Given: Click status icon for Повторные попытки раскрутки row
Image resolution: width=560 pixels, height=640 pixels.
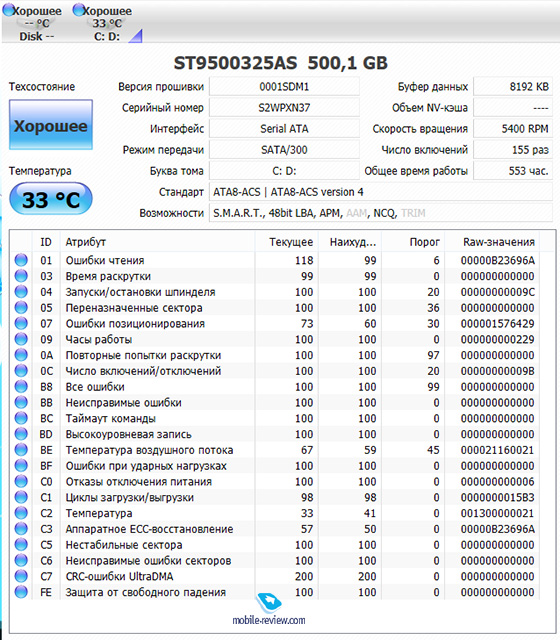Looking at the screenshot, I should click(x=21, y=355).
